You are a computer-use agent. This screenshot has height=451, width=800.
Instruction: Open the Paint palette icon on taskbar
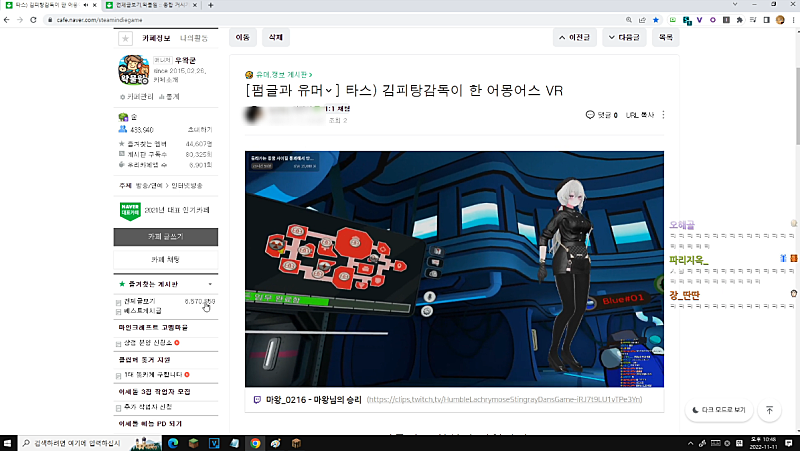coord(276,443)
